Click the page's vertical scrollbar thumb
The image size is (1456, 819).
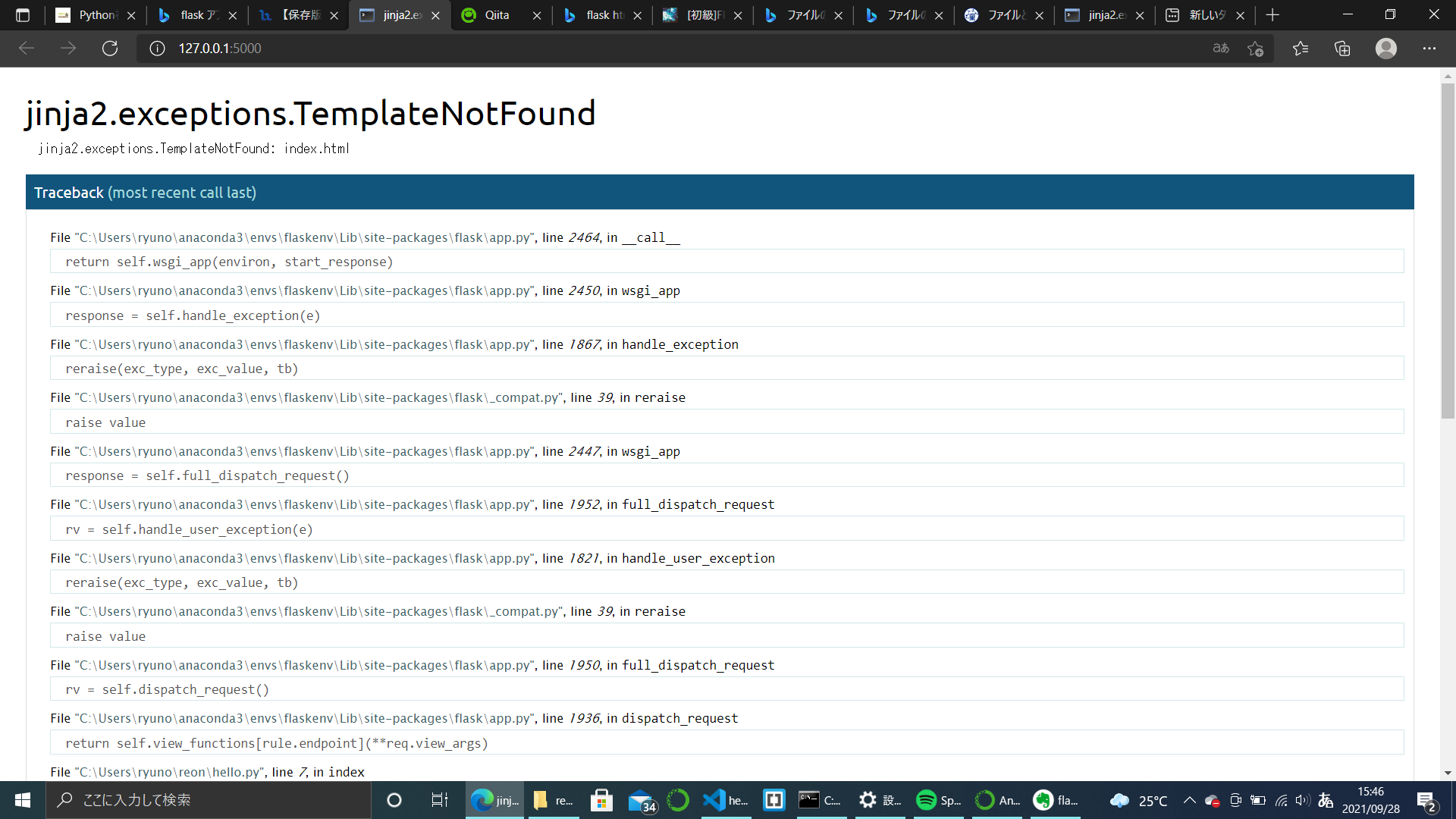[x=1448, y=250]
